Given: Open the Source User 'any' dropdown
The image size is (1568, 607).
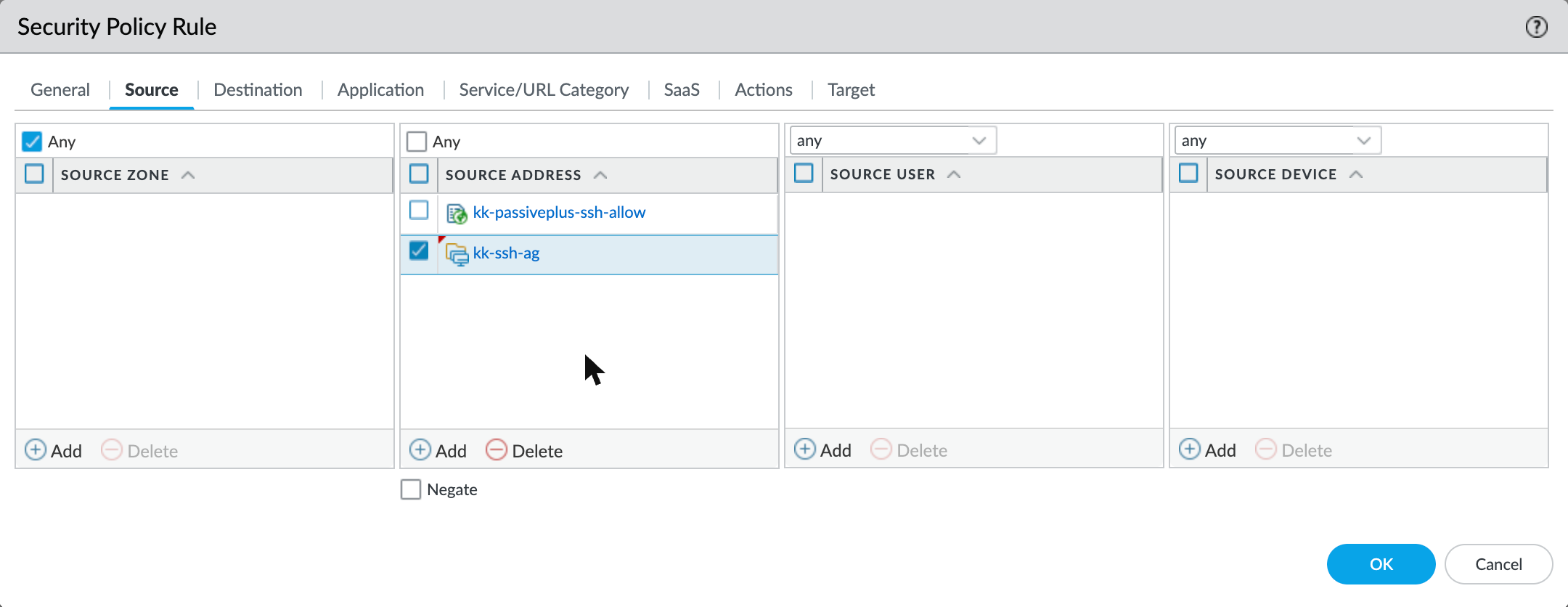Looking at the screenshot, I should [x=893, y=140].
